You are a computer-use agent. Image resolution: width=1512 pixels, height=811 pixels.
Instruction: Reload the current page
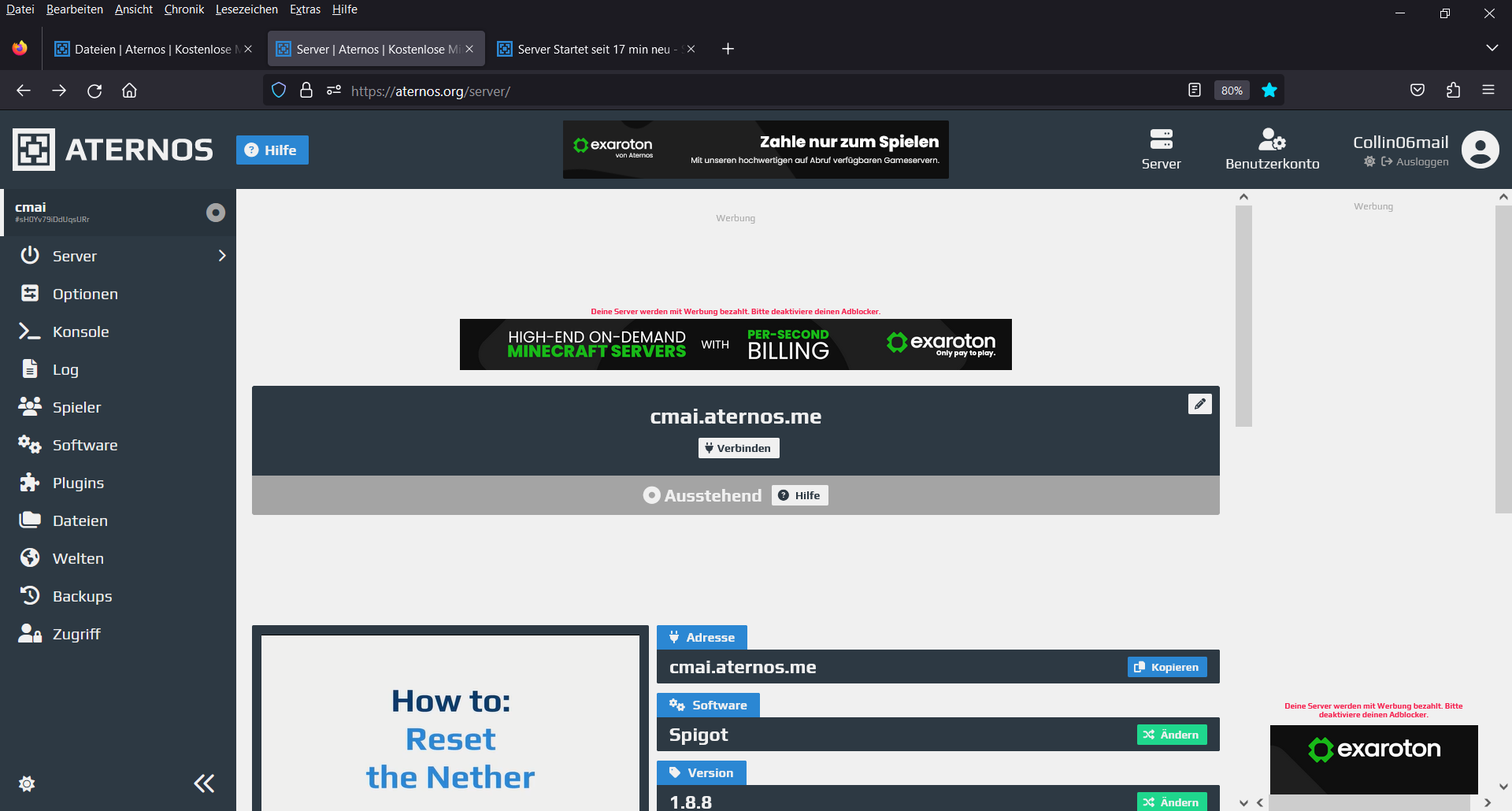94,91
